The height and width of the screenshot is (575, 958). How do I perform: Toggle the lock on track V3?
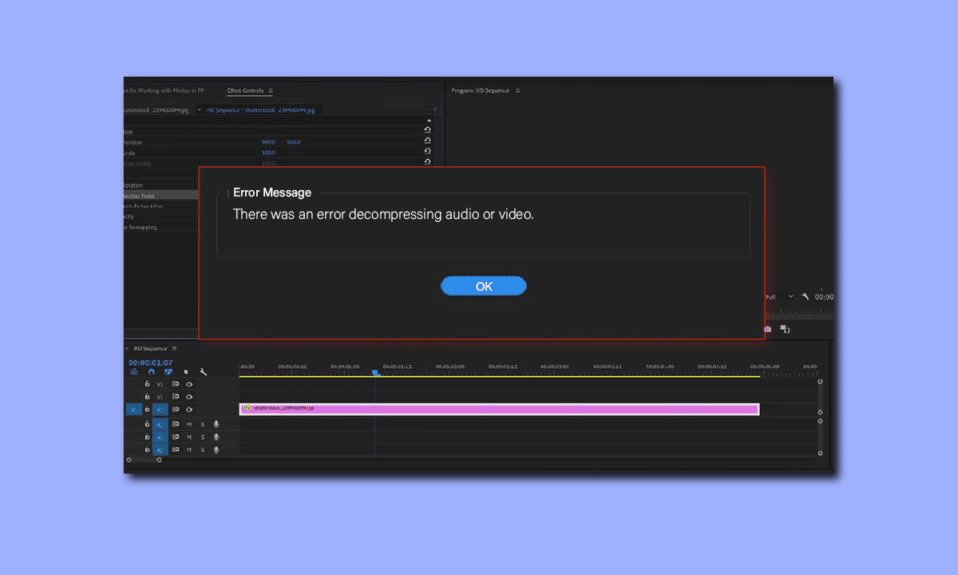[x=147, y=384]
